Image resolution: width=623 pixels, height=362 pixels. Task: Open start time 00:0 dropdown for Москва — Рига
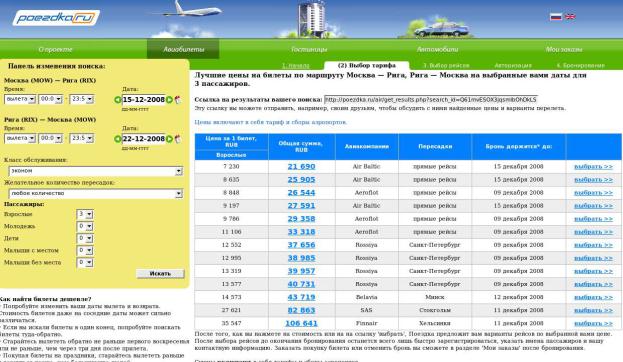[x=50, y=99]
